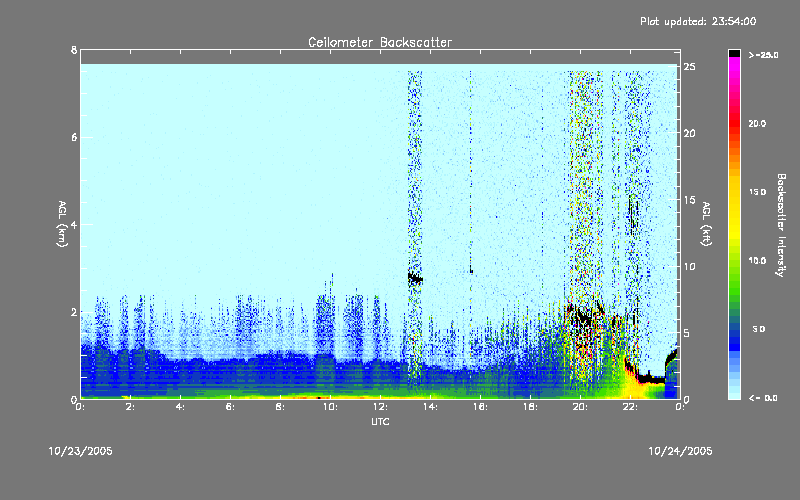Click the "14:" UTC hour tick label
This screenshot has height=500, width=800.
[430, 407]
